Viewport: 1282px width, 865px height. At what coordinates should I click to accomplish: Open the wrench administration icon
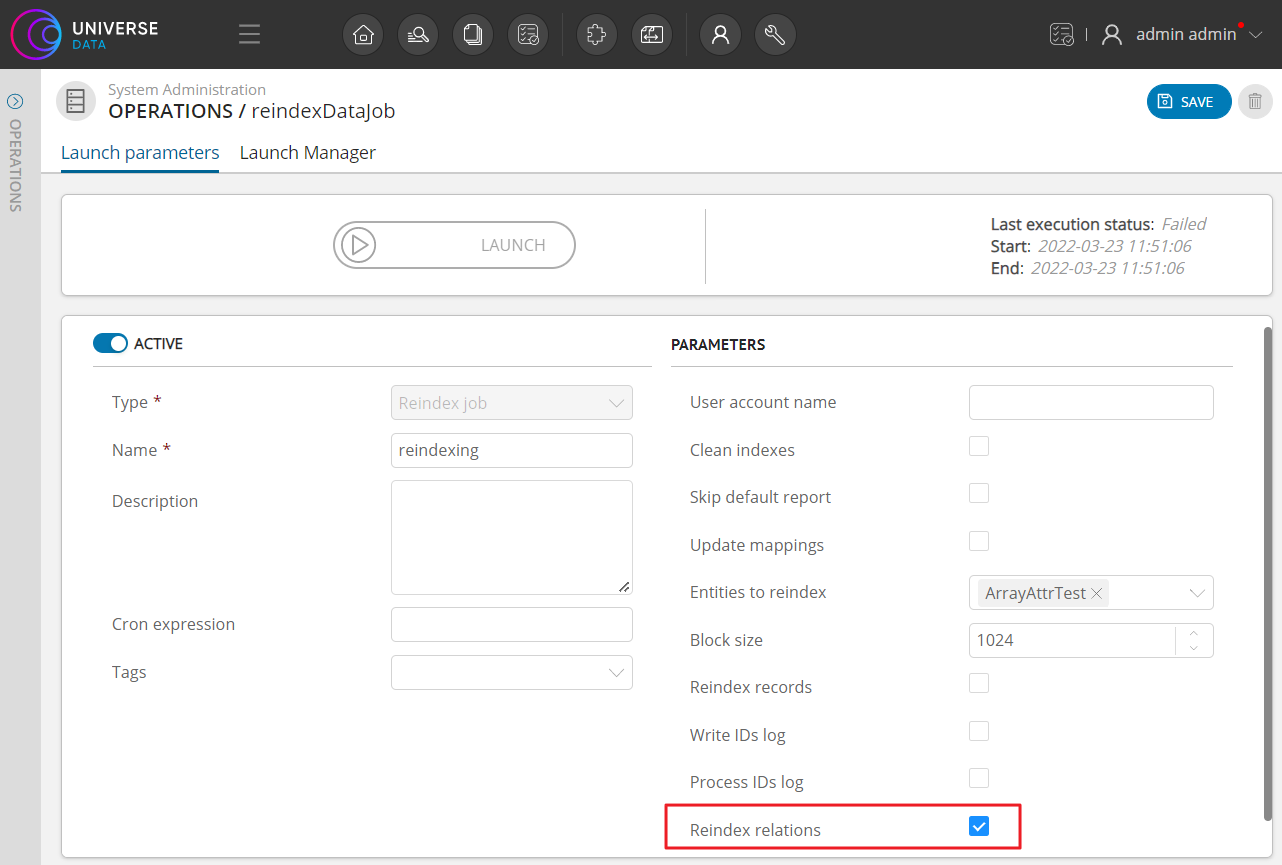click(x=775, y=35)
